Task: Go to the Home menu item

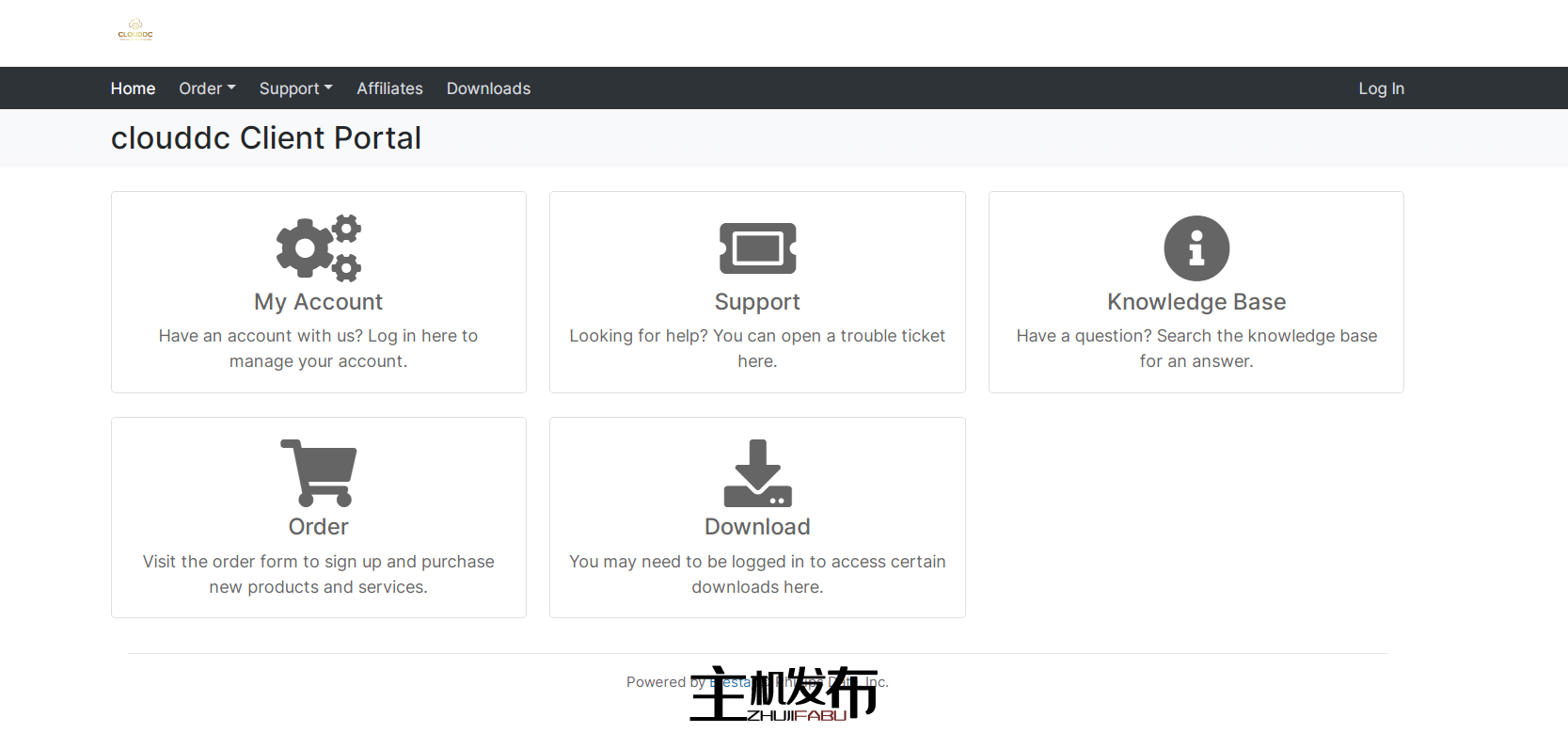Action: [133, 88]
